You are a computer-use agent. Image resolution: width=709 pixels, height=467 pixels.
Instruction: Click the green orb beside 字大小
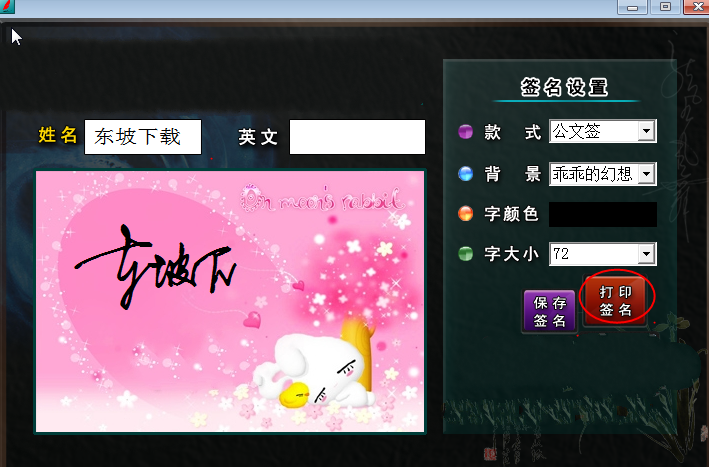pos(465,254)
